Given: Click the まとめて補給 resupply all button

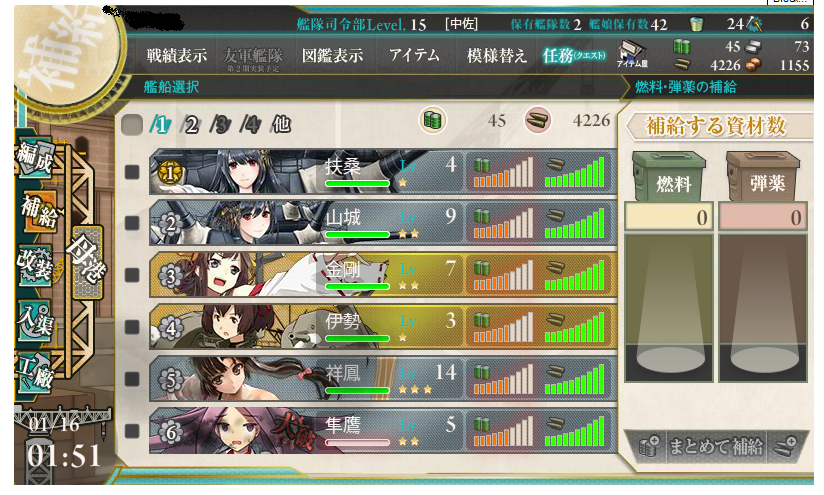Looking at the screenshot, I should (x=715, y=447).
